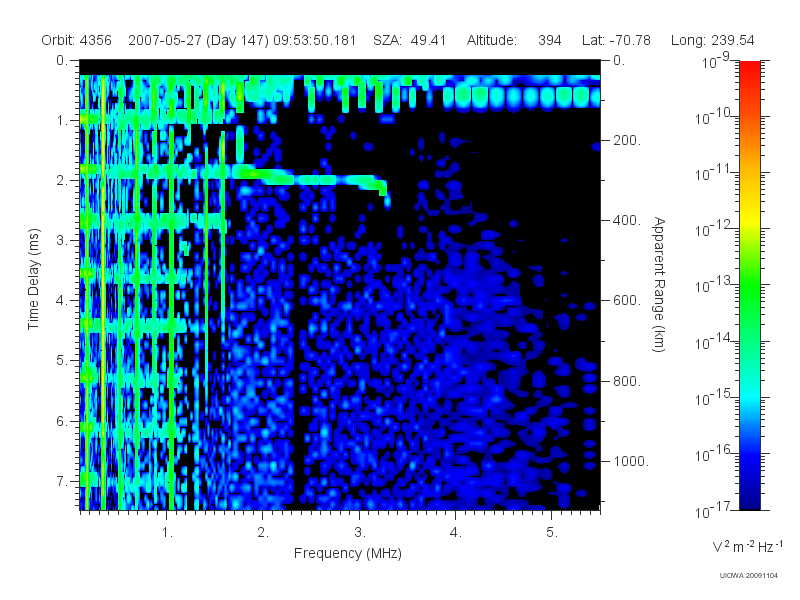800x600 pixels.
Task: Click time delay tick label '6.'
Action: (x=62, y=421)
